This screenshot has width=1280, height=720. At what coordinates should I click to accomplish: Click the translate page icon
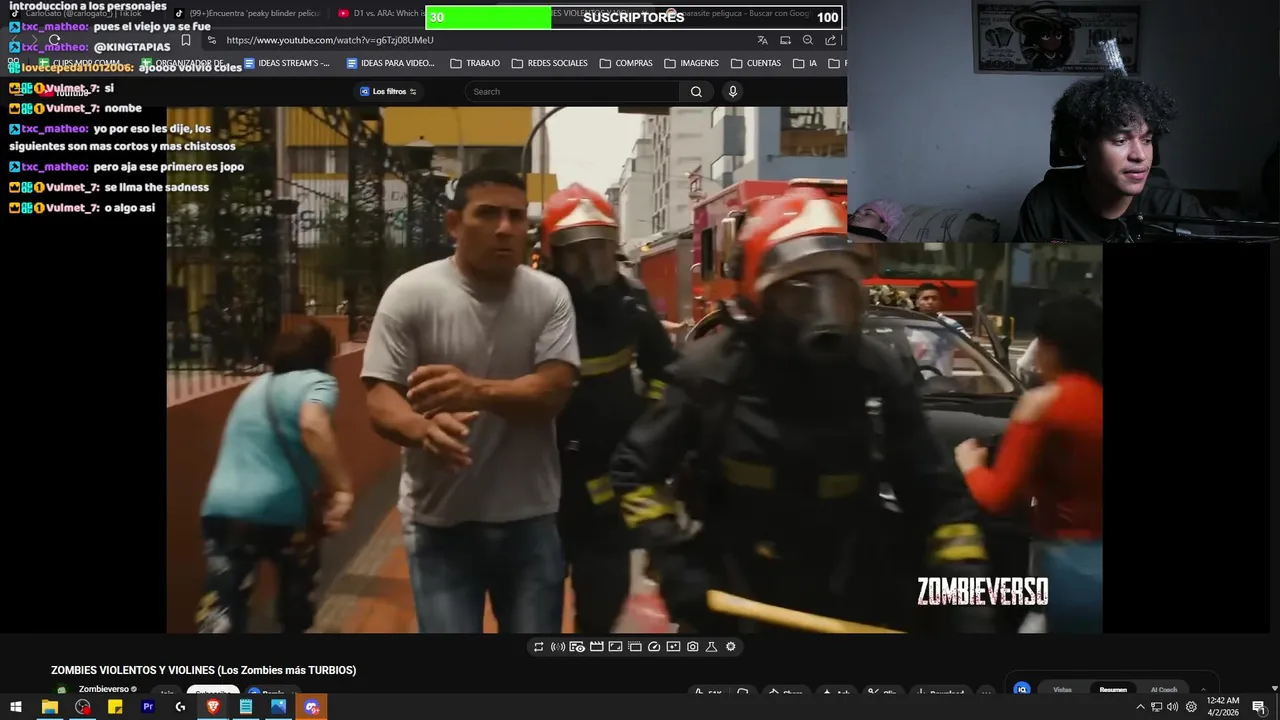(762, 40)
